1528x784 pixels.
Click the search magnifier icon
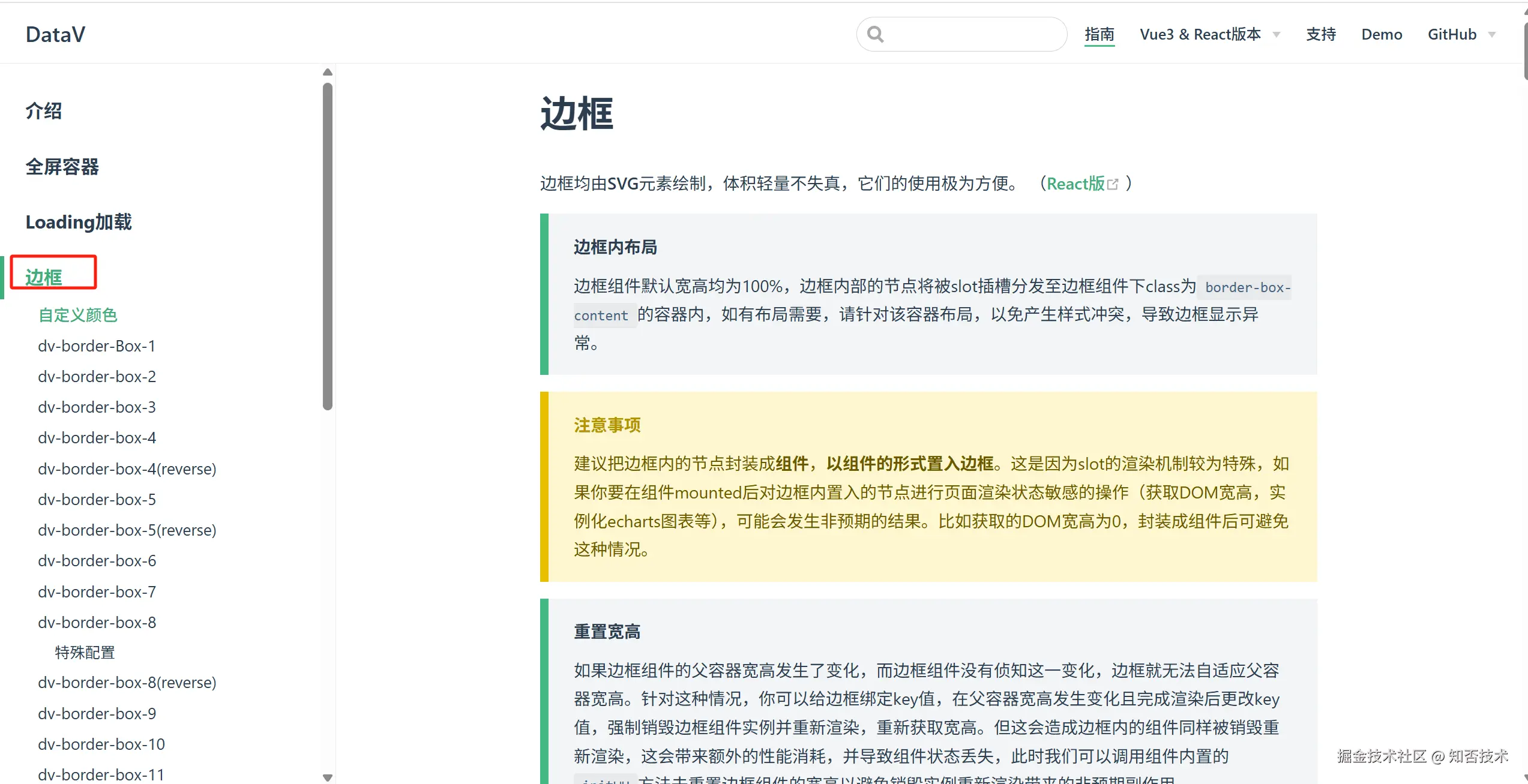click(876, 34)
